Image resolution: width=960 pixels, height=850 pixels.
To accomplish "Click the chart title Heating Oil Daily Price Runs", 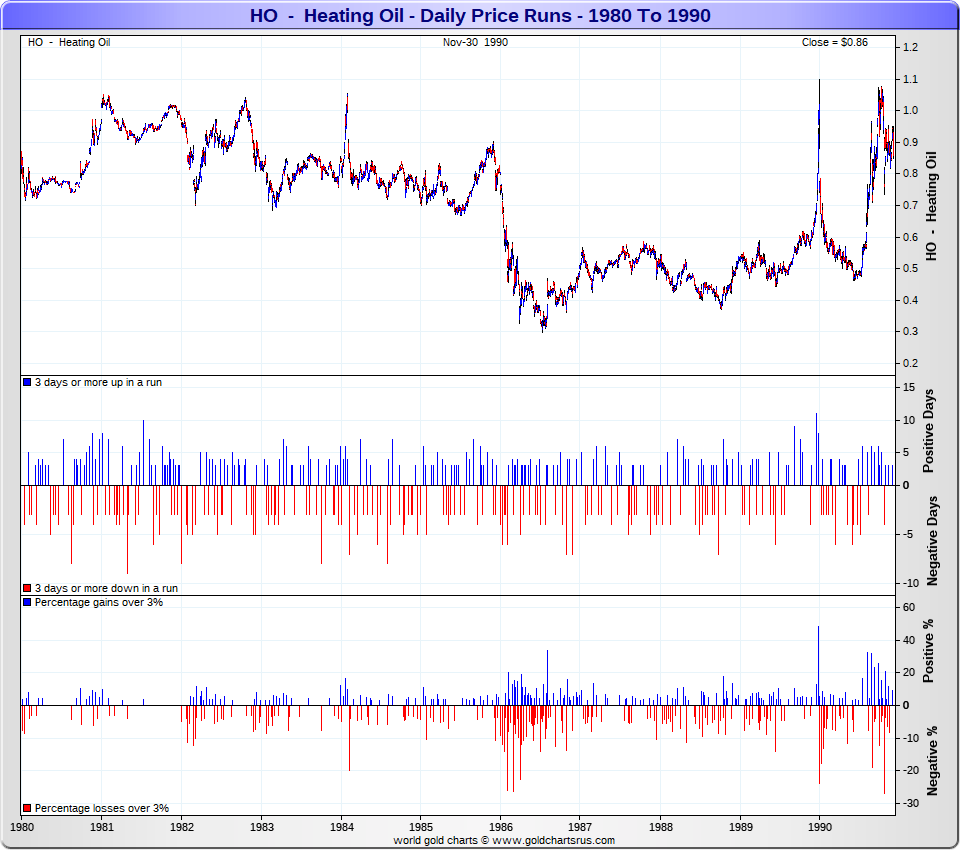I will [480, 16].
